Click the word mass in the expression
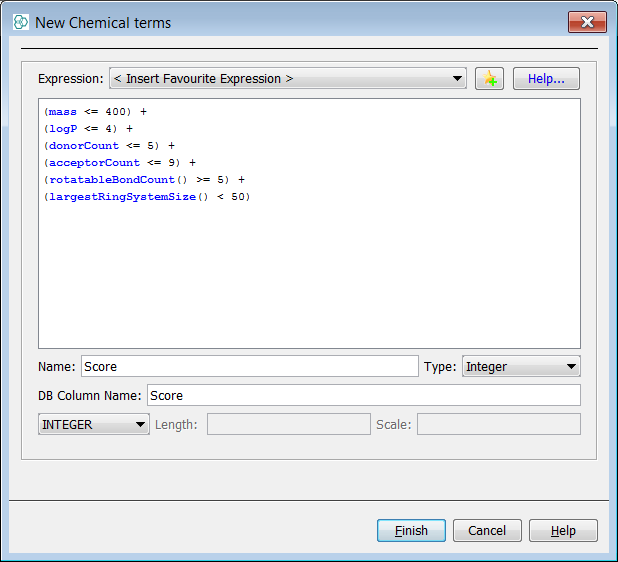Viewport: 618px width, 562px height. pos(62,112)
